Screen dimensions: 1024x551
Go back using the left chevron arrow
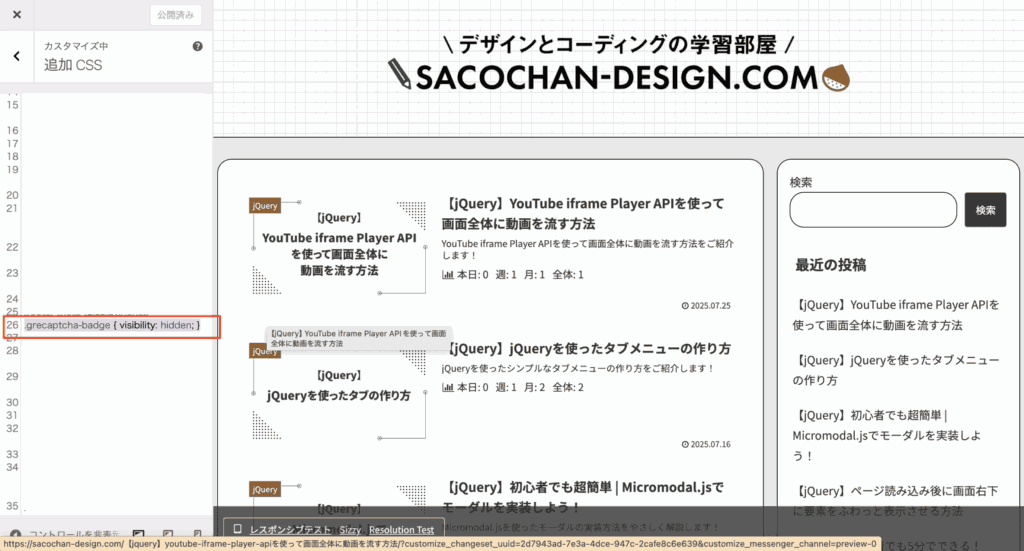tap(17, 56)
